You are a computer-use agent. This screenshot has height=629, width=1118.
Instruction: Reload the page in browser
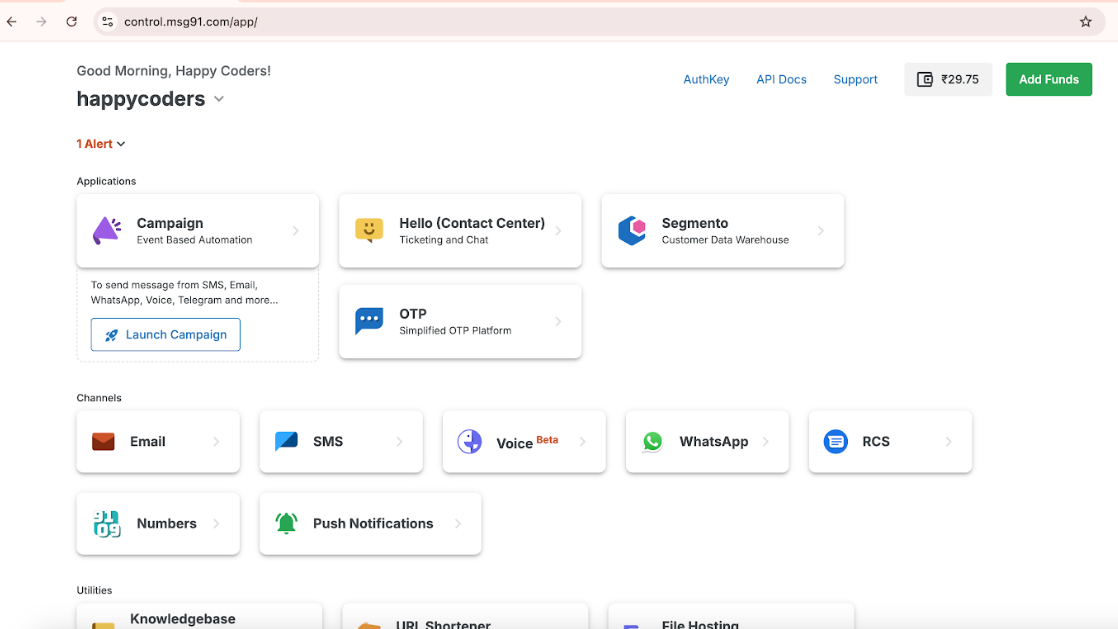pos(71,21)
